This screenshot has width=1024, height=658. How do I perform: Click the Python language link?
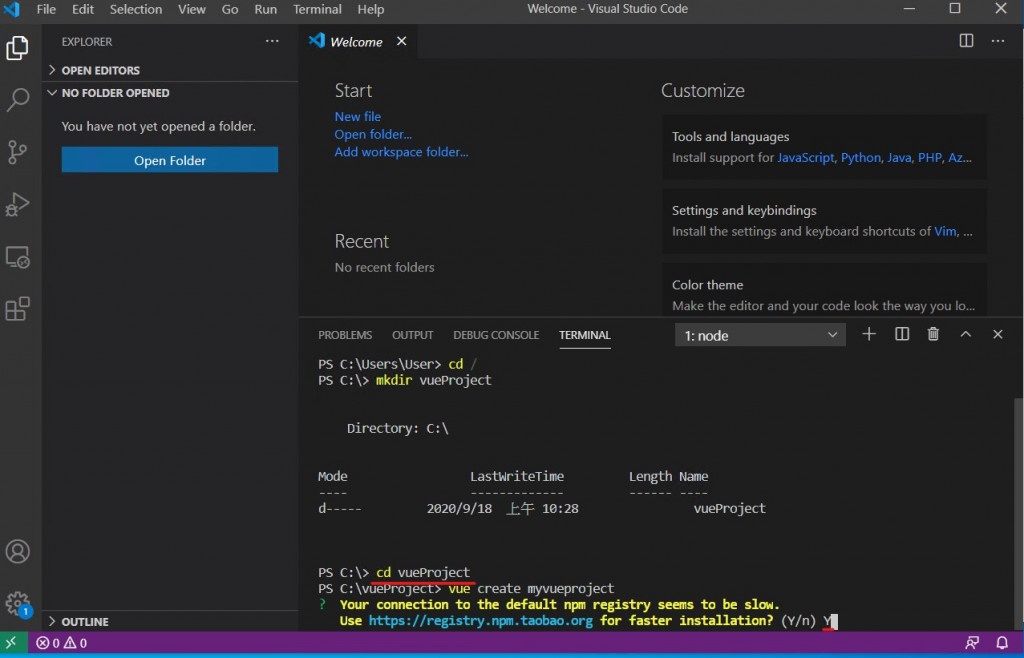click(x=861, y=157)
